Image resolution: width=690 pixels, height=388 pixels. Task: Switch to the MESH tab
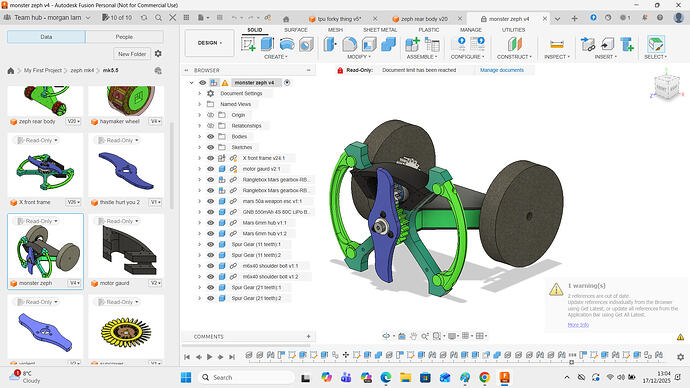coord(335,29)
